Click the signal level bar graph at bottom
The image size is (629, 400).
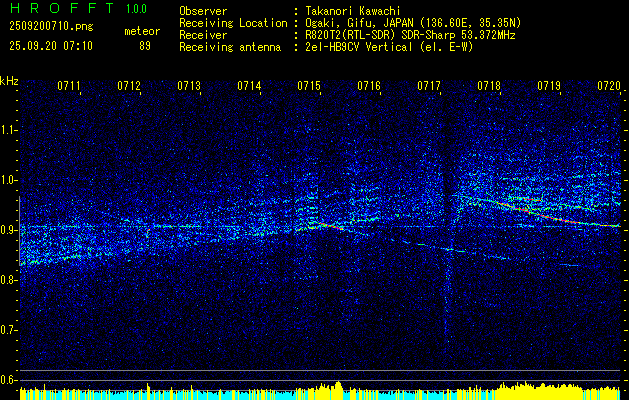coord(320,391)
